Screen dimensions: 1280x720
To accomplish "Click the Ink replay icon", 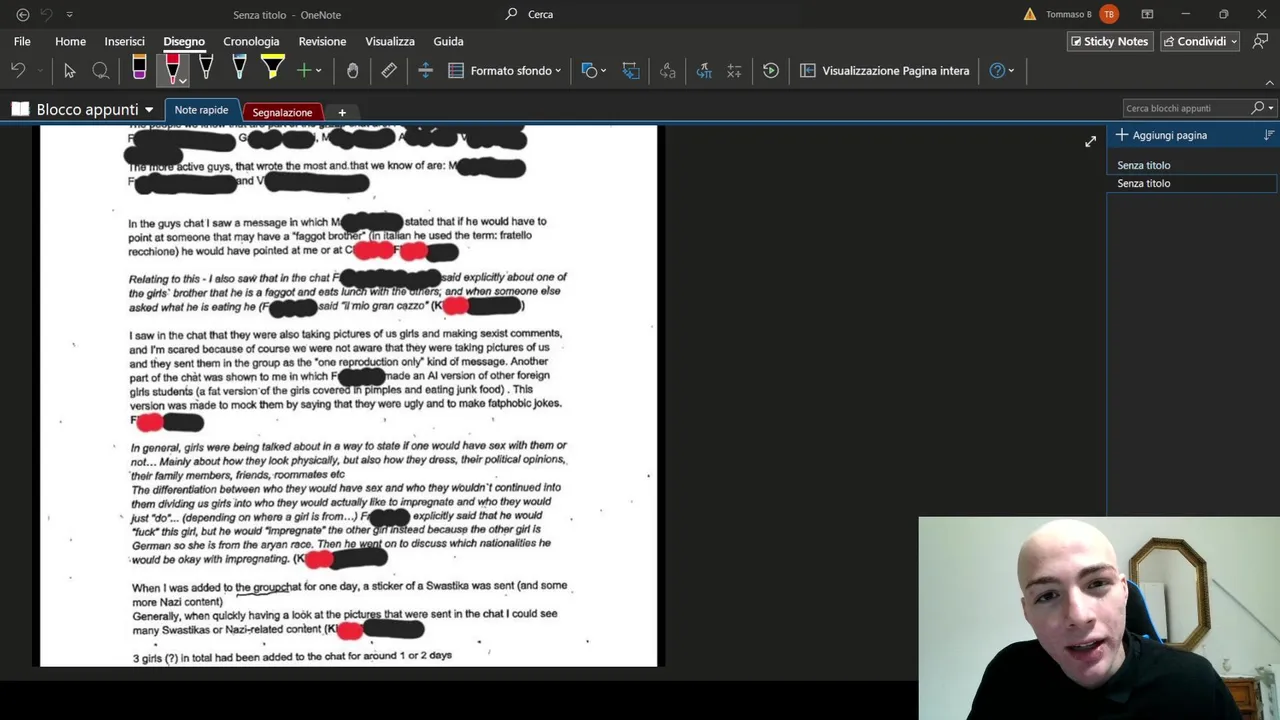I will tap(771, 70).
